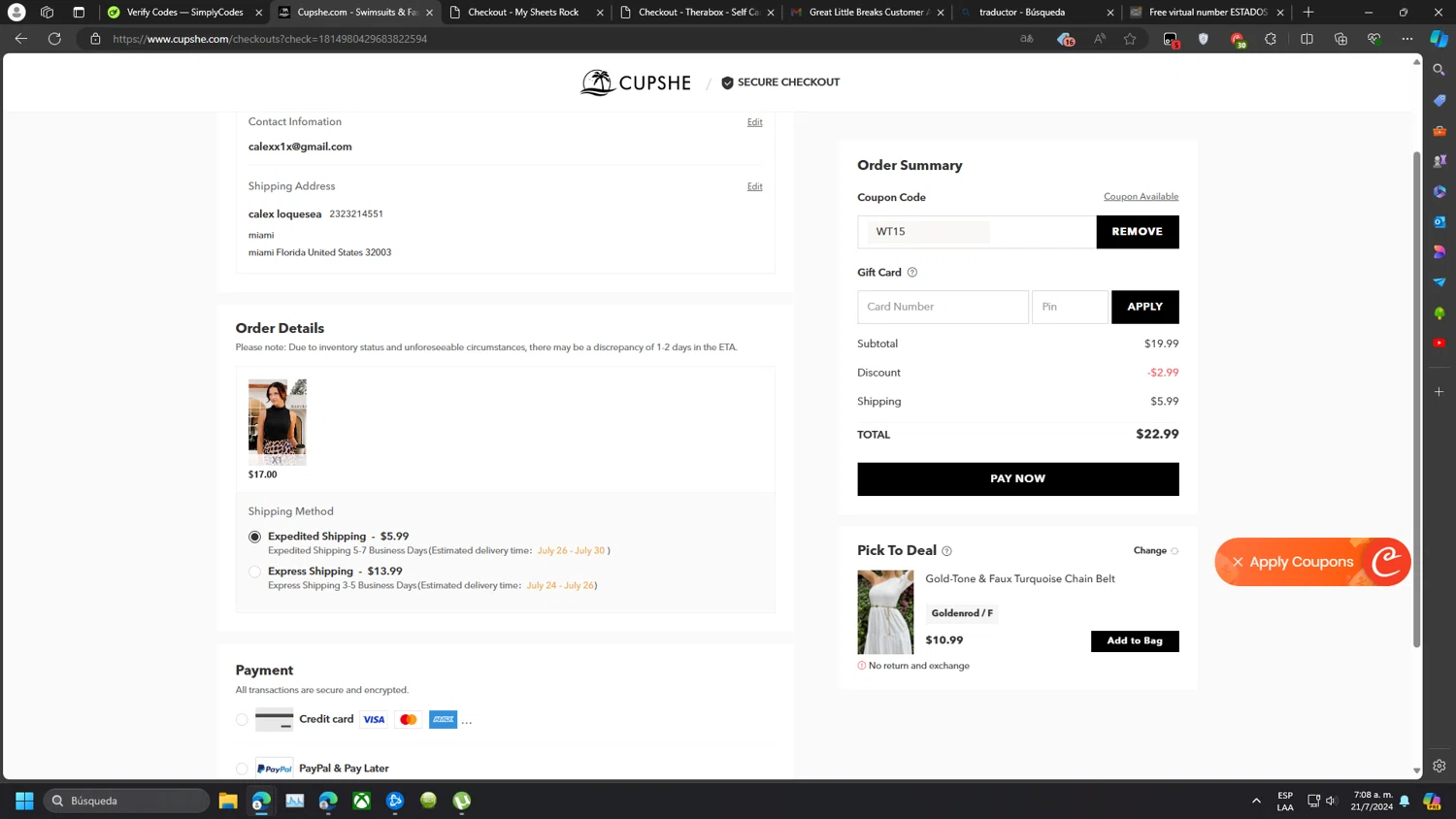This screenshot has height=819, width=1456.
Task: Click the coupon code field showing WT15
Action: coord(976,232)
